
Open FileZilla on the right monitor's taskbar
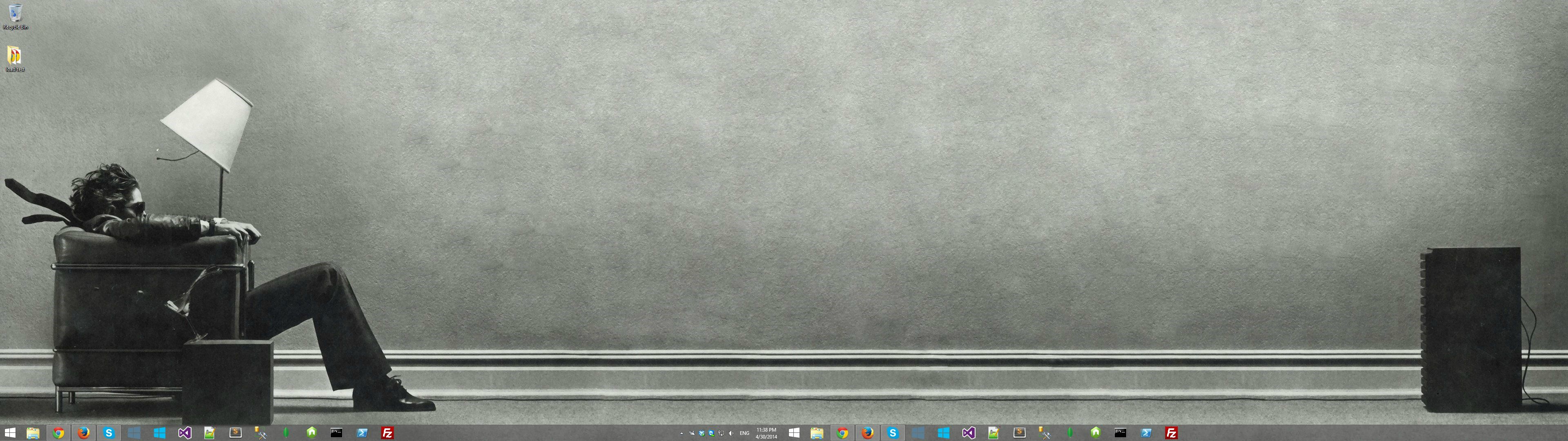point(1171,433)
